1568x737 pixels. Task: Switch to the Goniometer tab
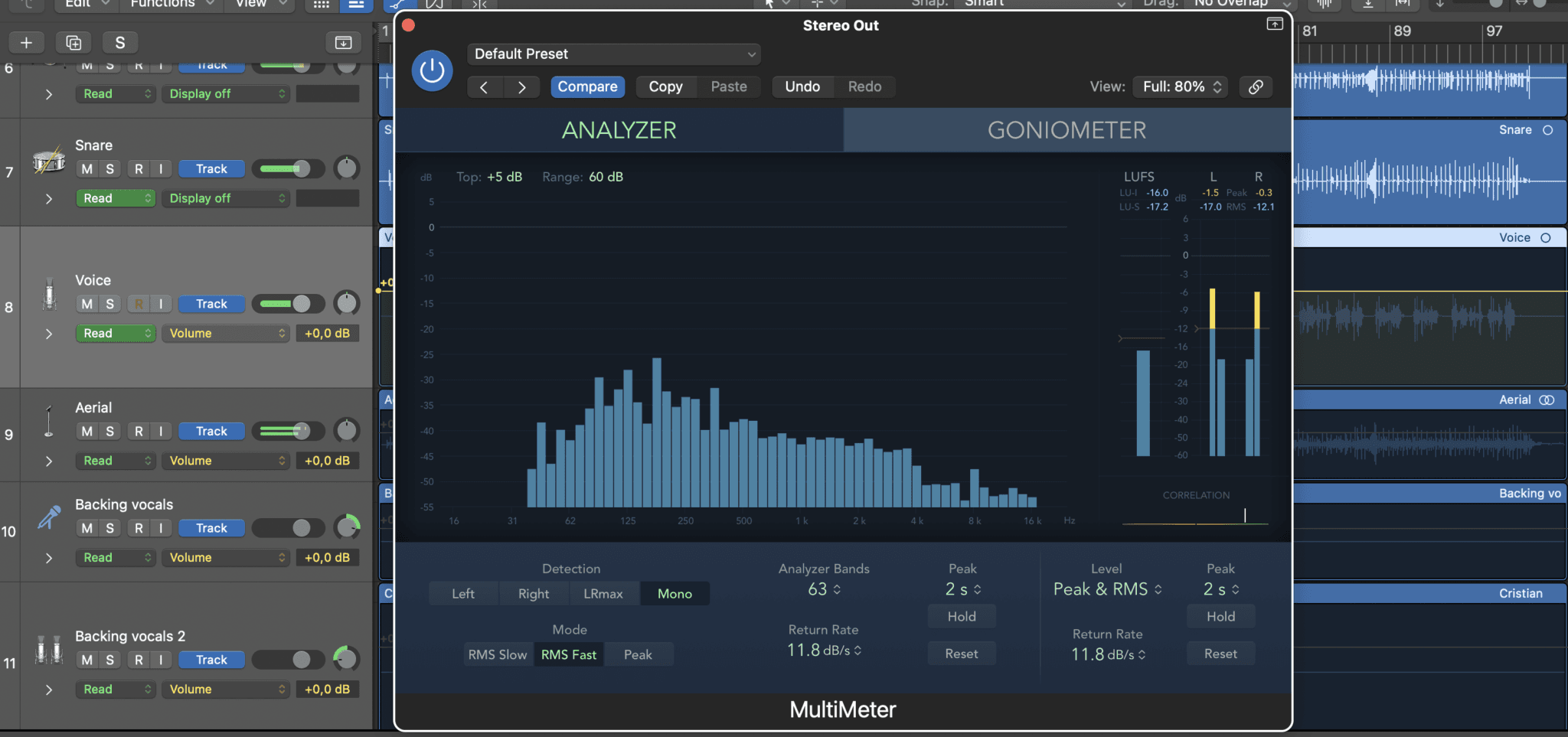tap(1066, 129)
